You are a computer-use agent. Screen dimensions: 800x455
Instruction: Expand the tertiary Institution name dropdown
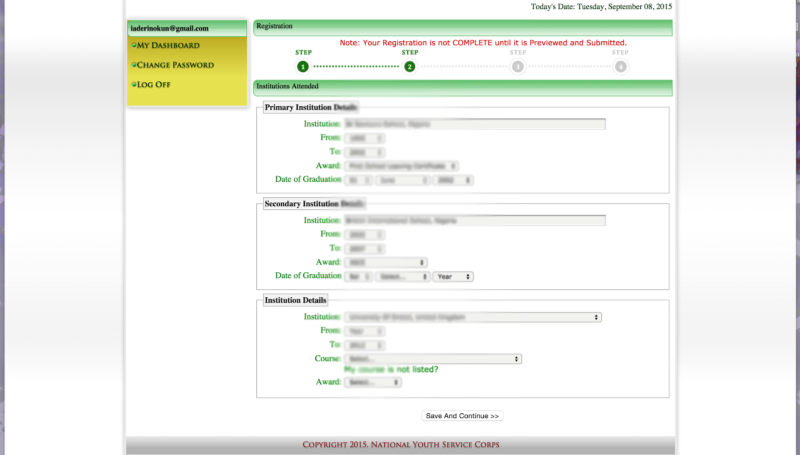pos(472,317)
